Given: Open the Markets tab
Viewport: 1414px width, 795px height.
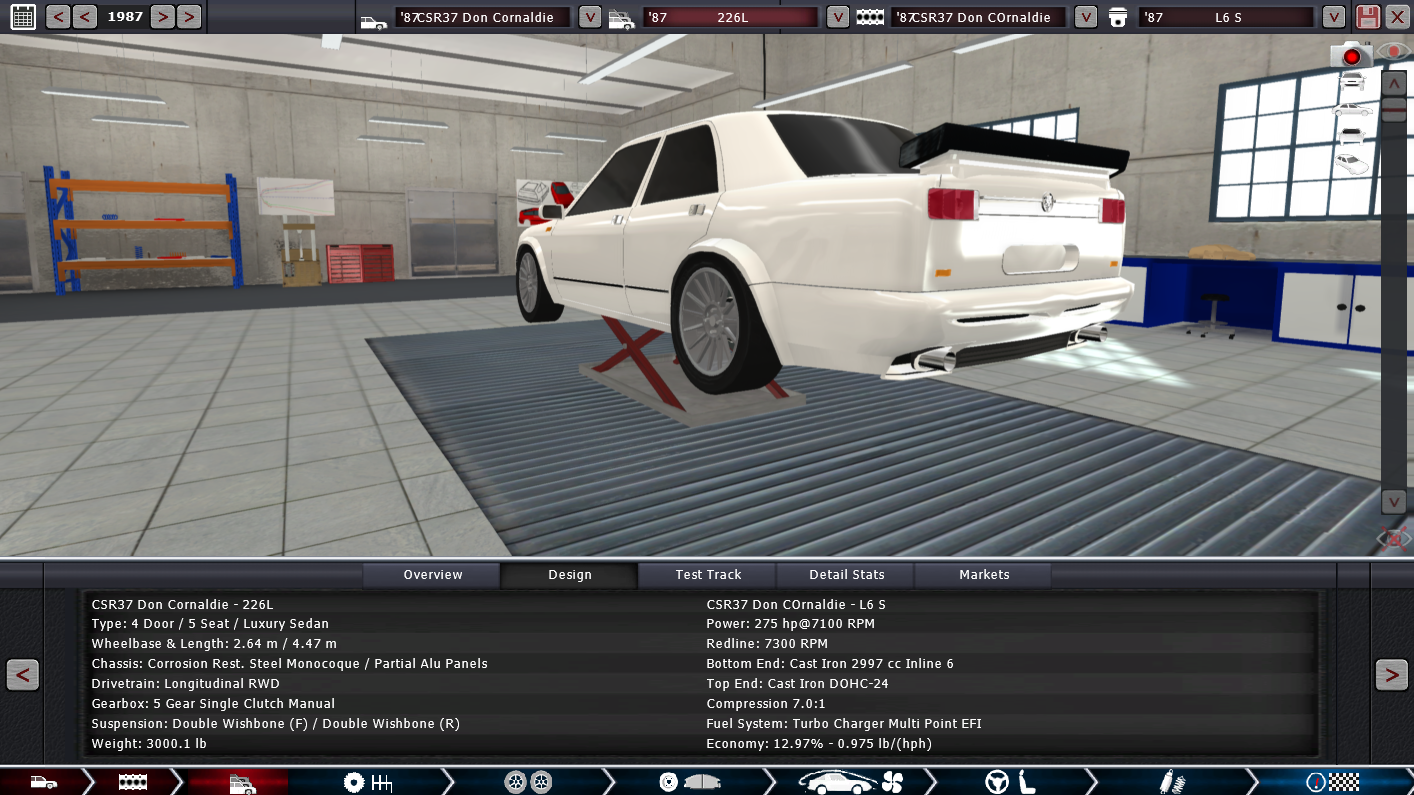Looking at the screenshot, I should tap(984, 575).
